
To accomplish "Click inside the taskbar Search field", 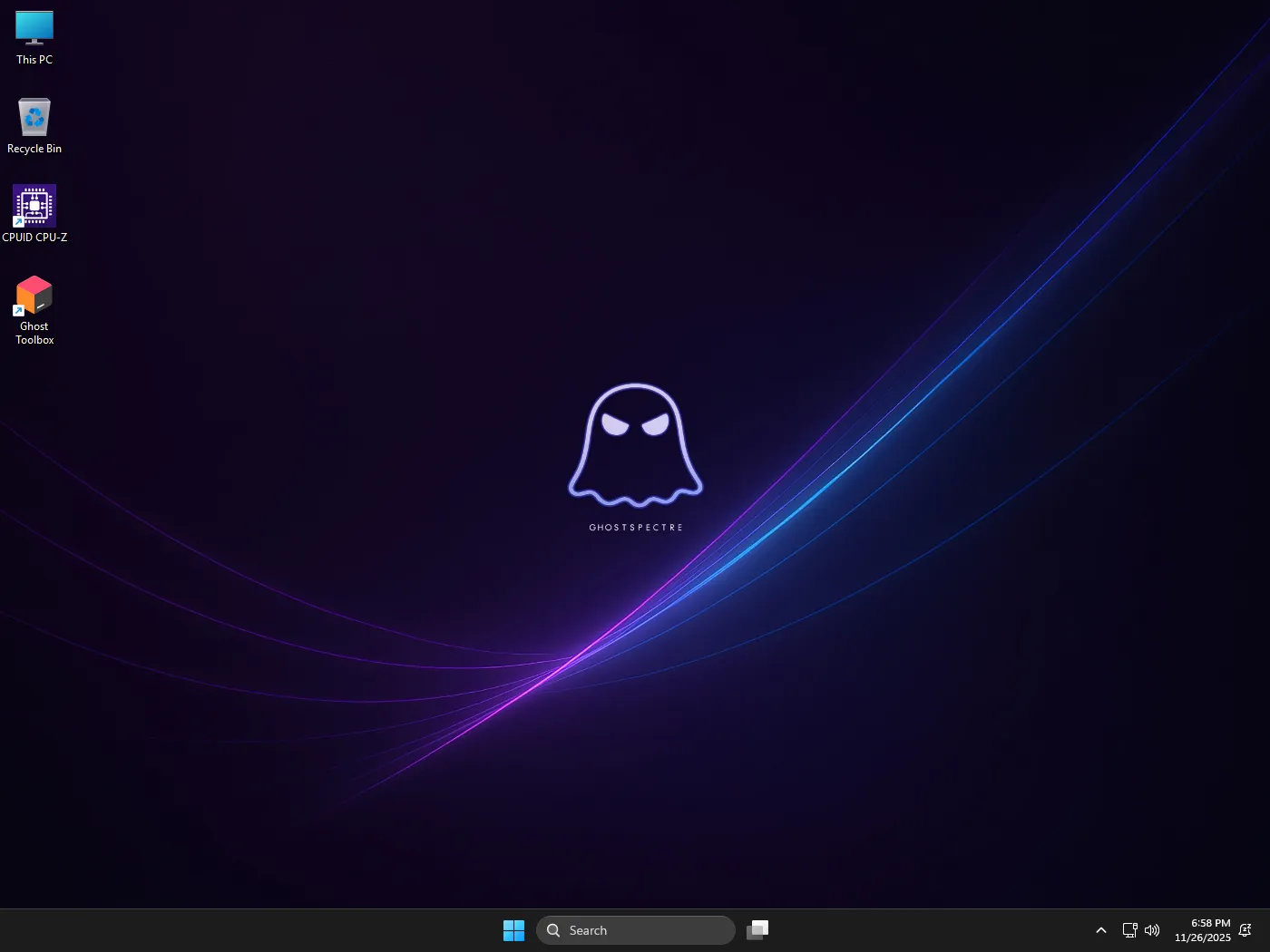I will pos(635,930).
